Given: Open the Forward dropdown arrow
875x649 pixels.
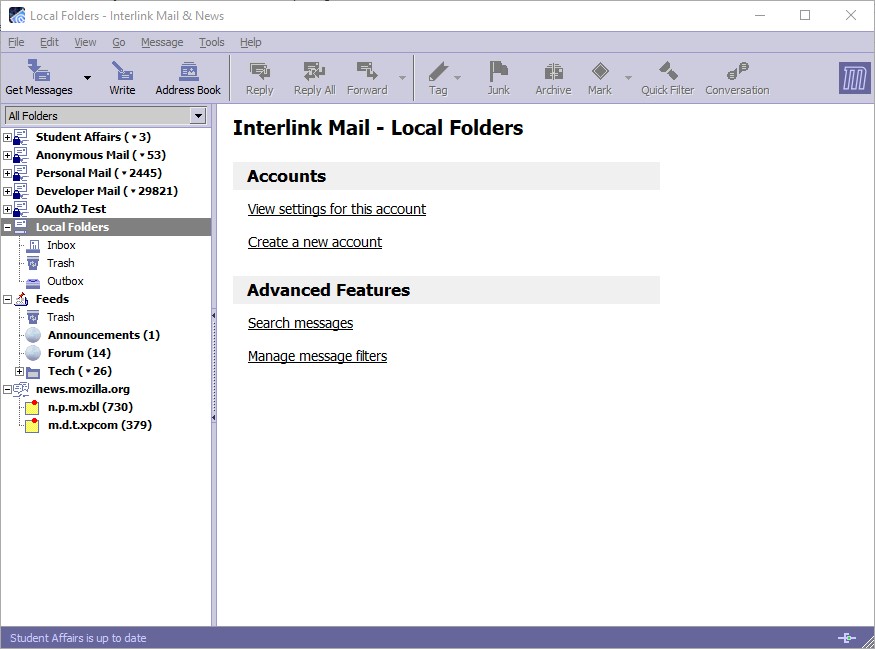Looking at the screenshot, I should pyautogui.click(x=402, y=78).
